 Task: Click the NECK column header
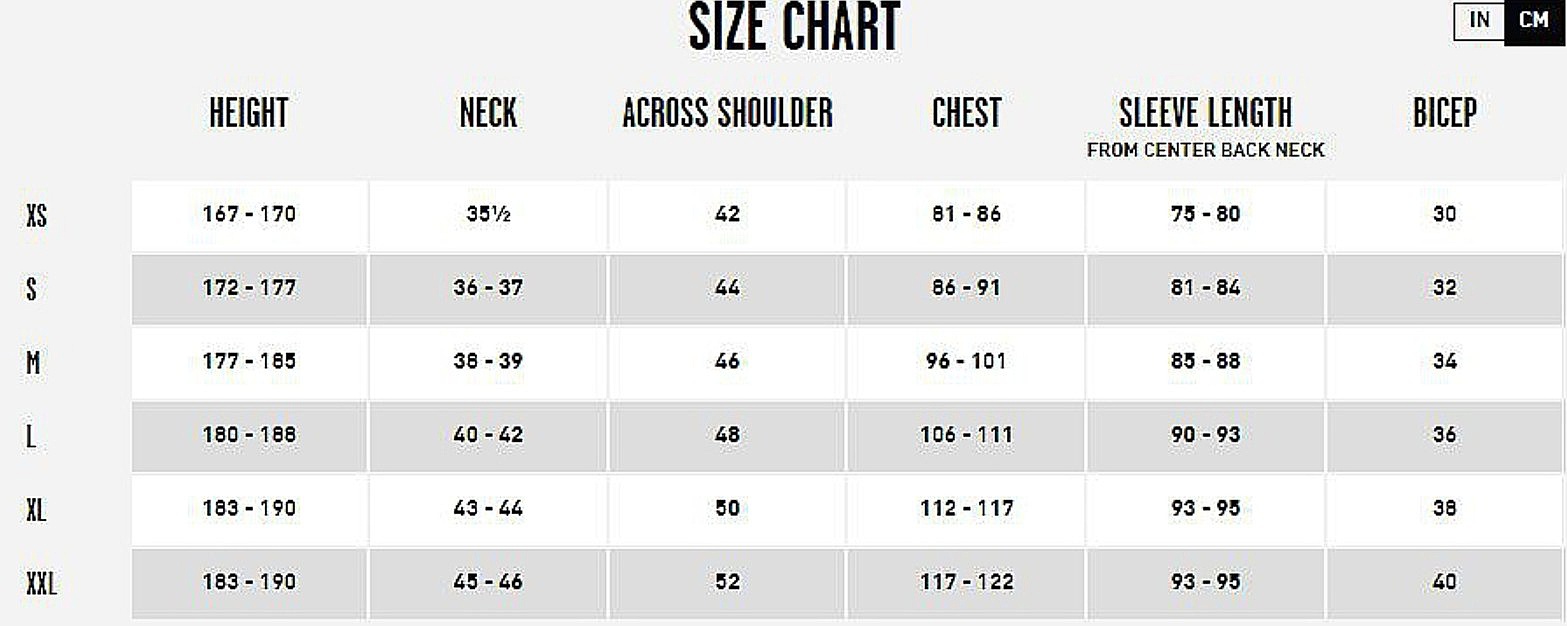(x=488, y=114)
